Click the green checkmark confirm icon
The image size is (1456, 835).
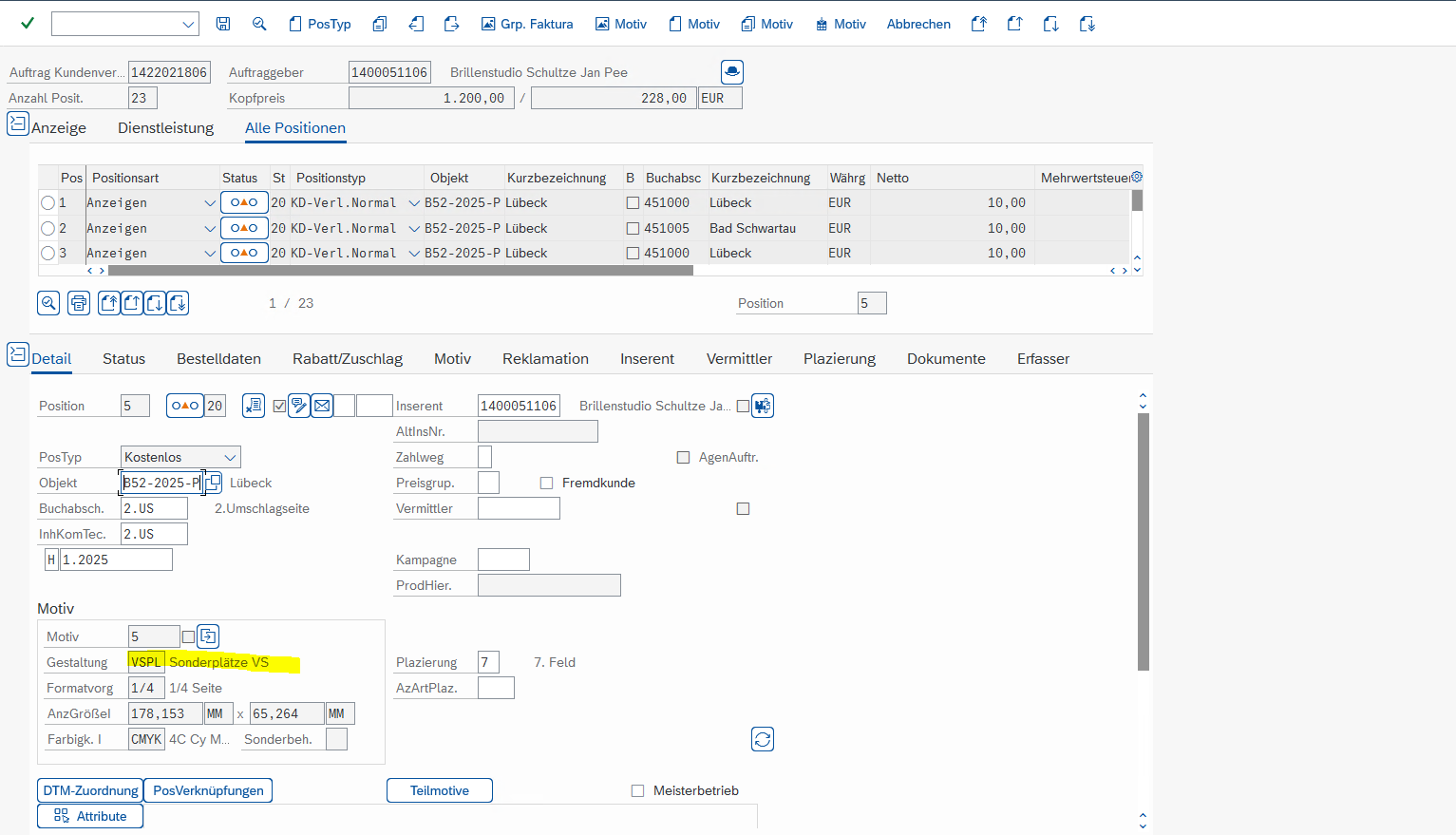click(28, 24)
